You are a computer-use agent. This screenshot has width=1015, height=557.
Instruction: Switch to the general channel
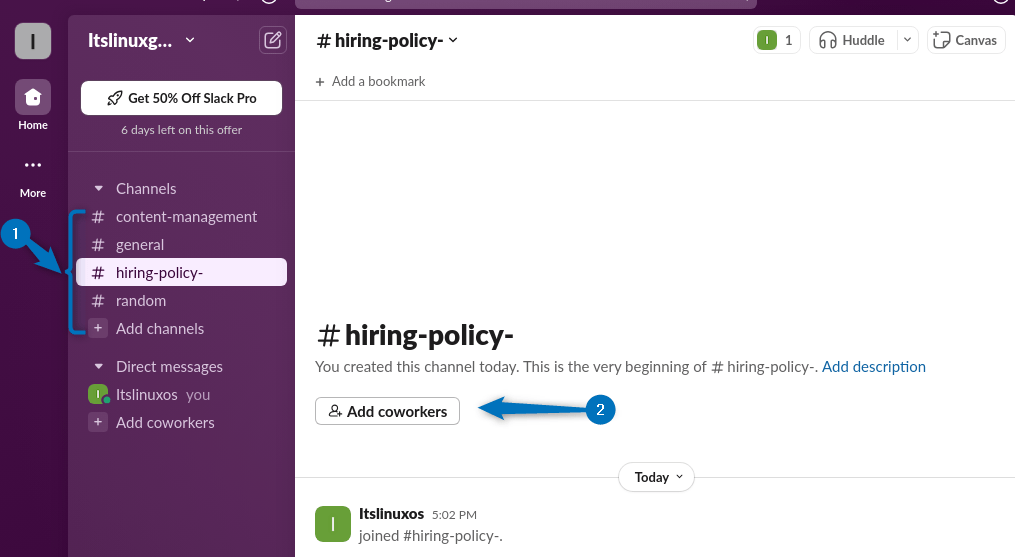(x=140, y=245)
